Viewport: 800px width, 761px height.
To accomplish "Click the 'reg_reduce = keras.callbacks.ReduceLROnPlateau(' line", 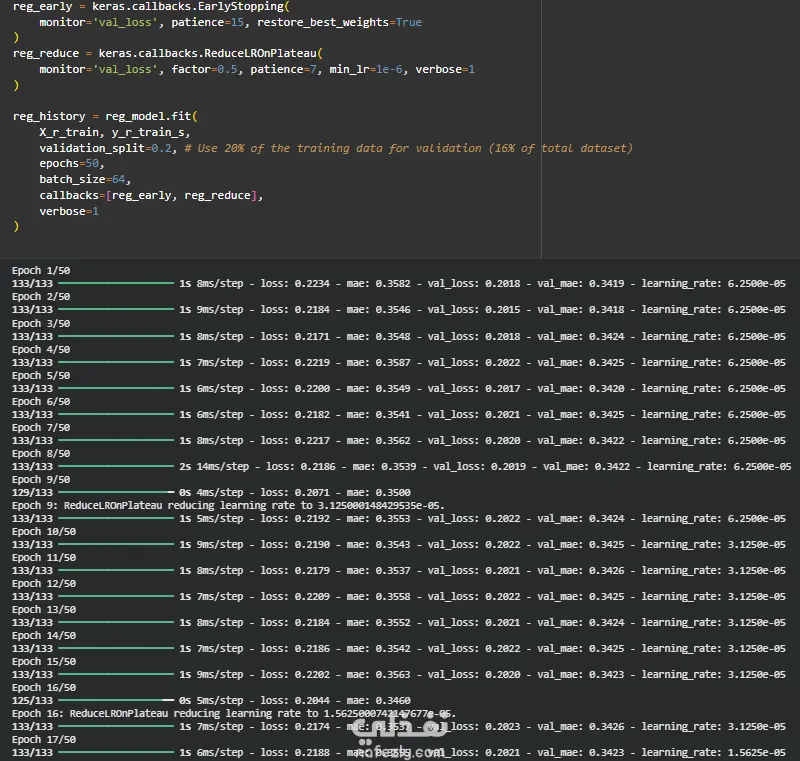I will 168,54.
